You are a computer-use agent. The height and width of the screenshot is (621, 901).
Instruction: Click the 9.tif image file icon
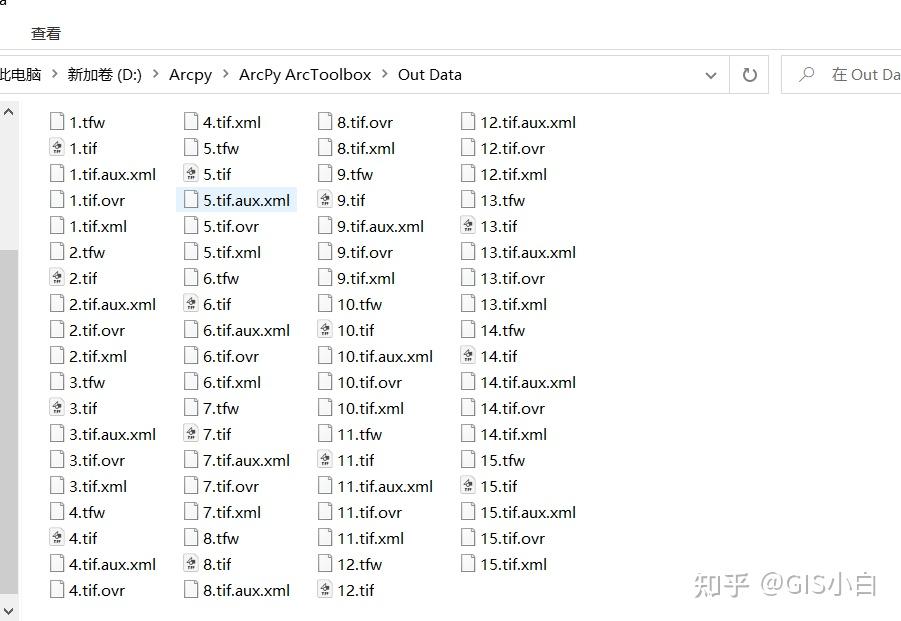point(325,200)
